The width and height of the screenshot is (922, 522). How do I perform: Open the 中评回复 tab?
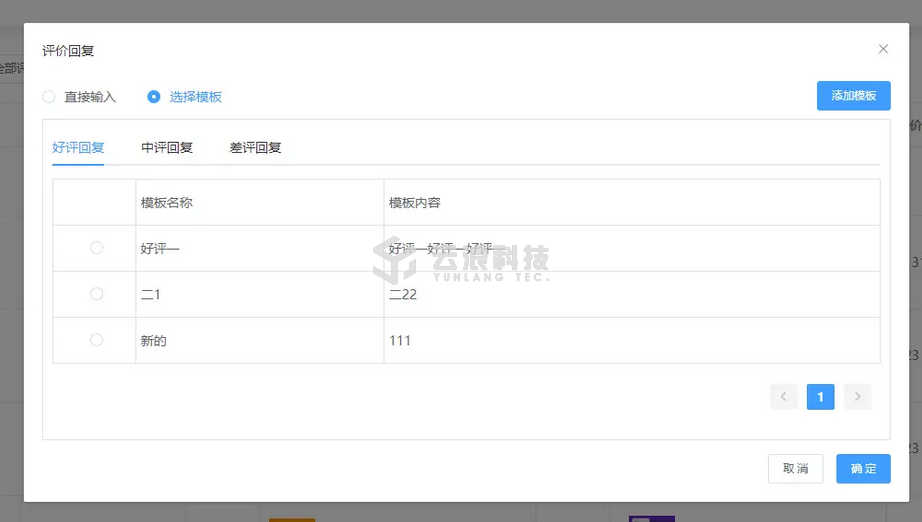pos(167,148)
